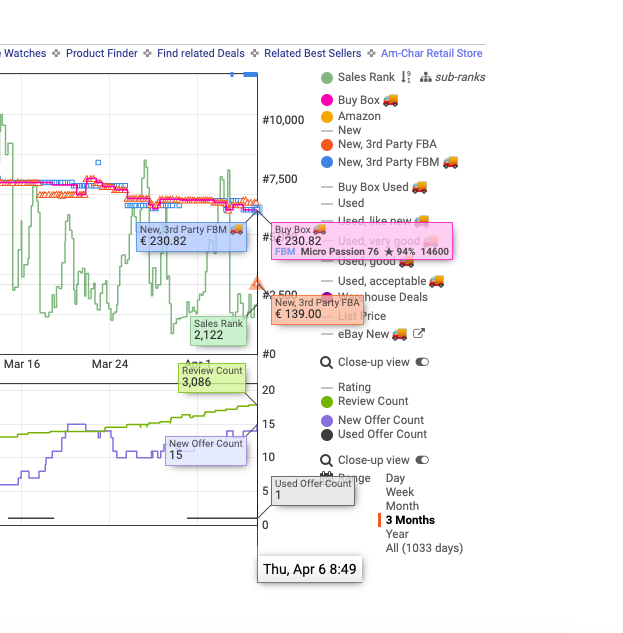
Task: Toggle Review Count green legend dot
Action: click(327, 402)
